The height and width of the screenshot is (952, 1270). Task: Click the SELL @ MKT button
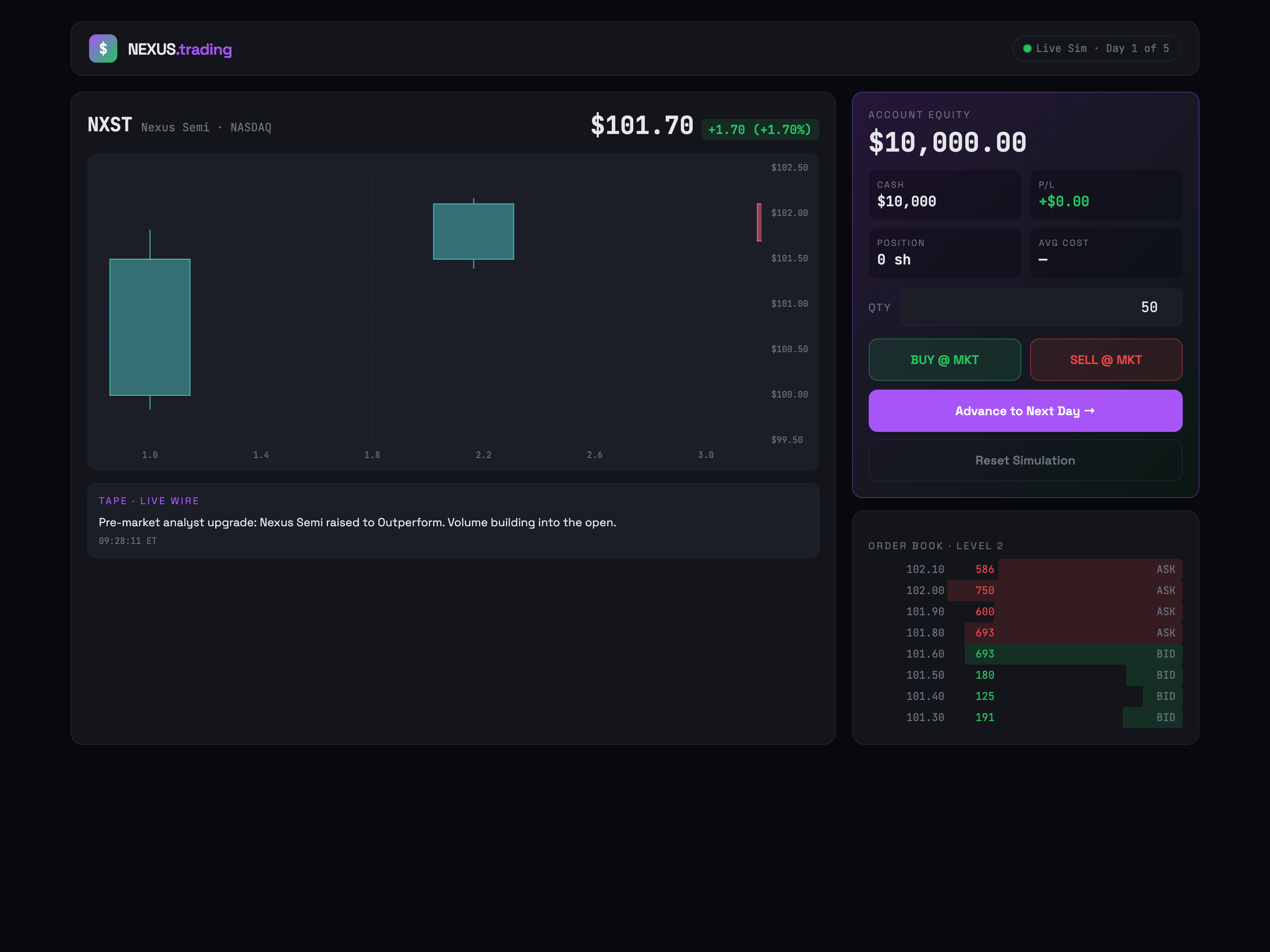coord(1106,360)
